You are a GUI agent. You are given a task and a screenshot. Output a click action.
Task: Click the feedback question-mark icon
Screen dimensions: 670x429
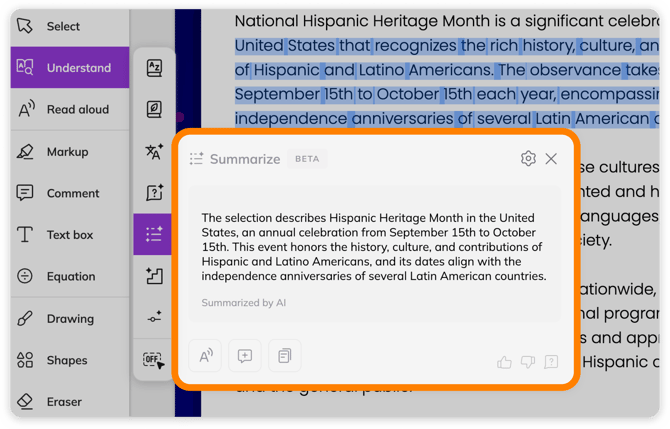tap(551, 362)
